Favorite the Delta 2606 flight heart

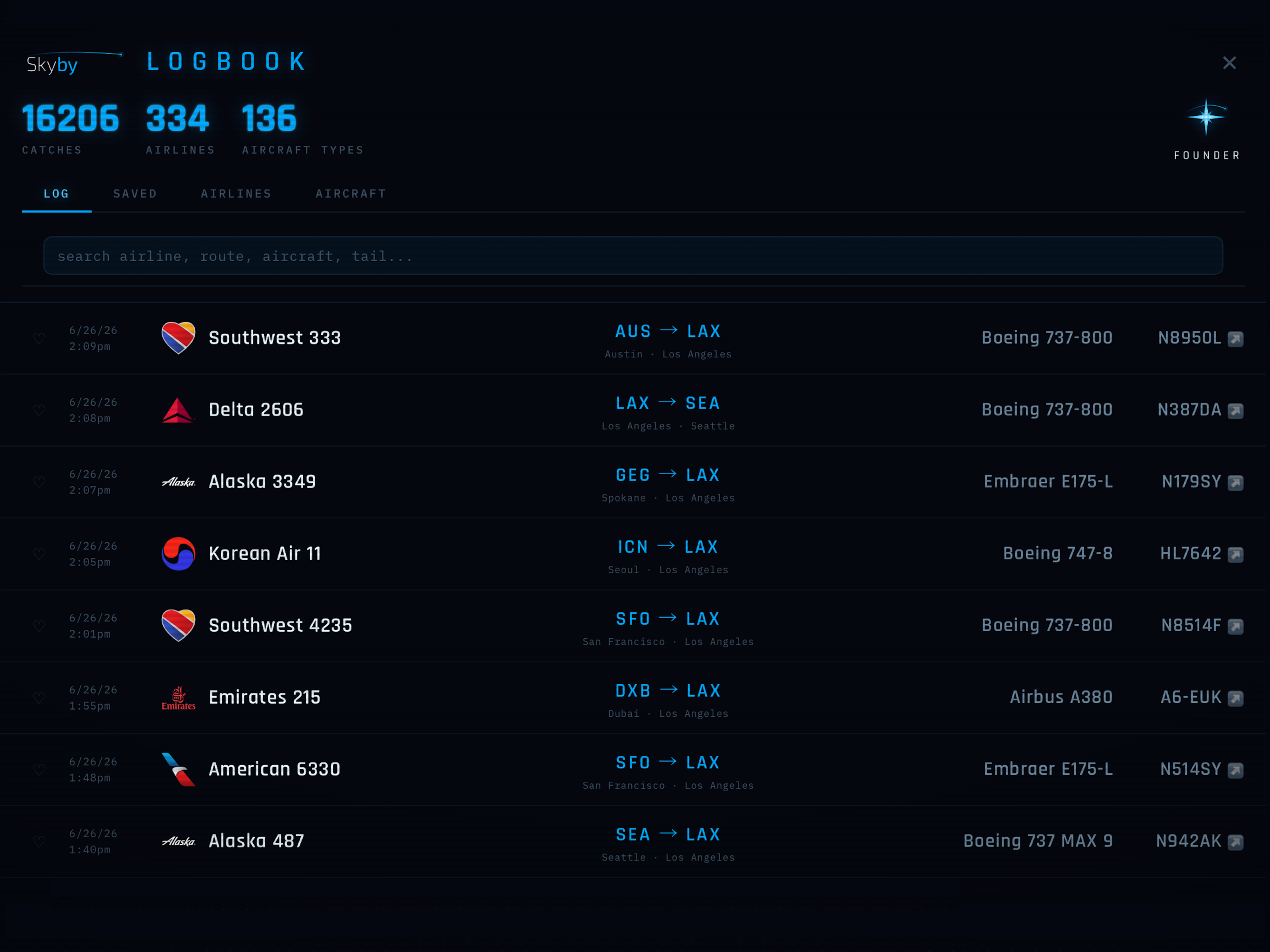click(39, 410)
